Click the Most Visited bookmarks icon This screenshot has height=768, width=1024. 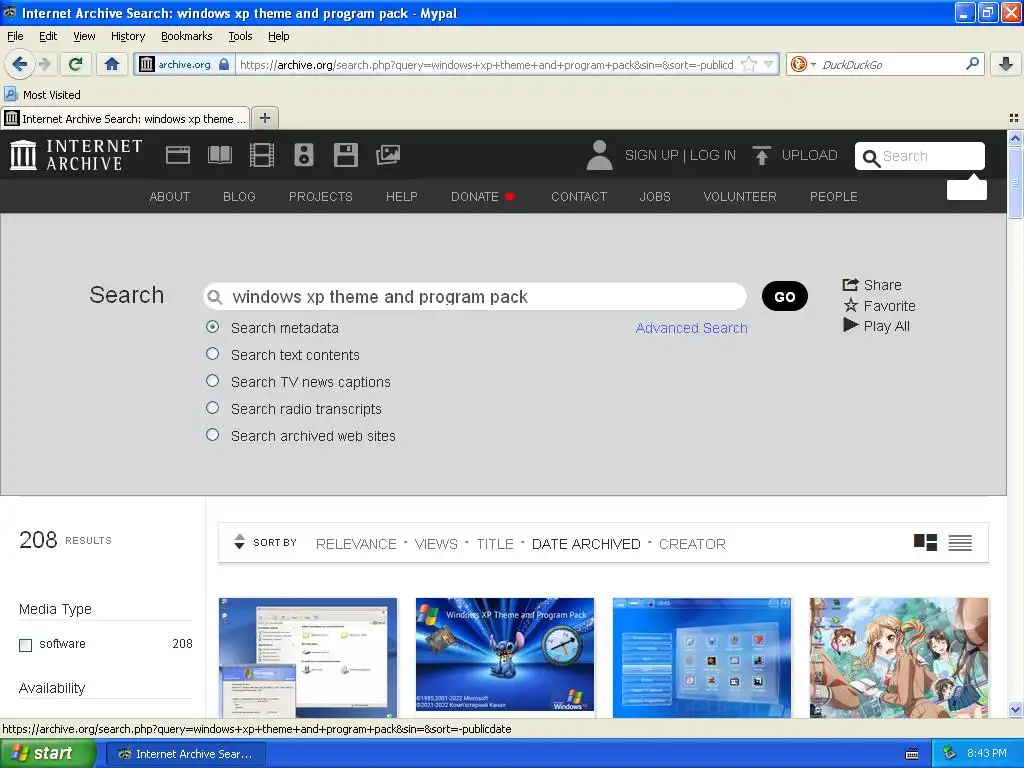[10, 94]
